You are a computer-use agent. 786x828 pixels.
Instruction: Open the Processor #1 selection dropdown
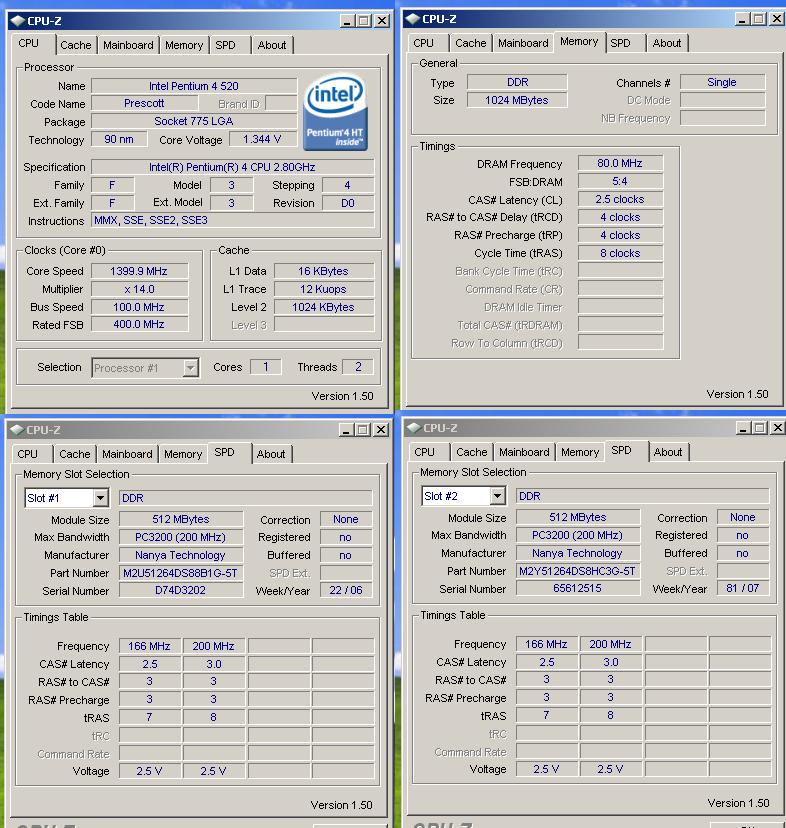tap(190, 368)
